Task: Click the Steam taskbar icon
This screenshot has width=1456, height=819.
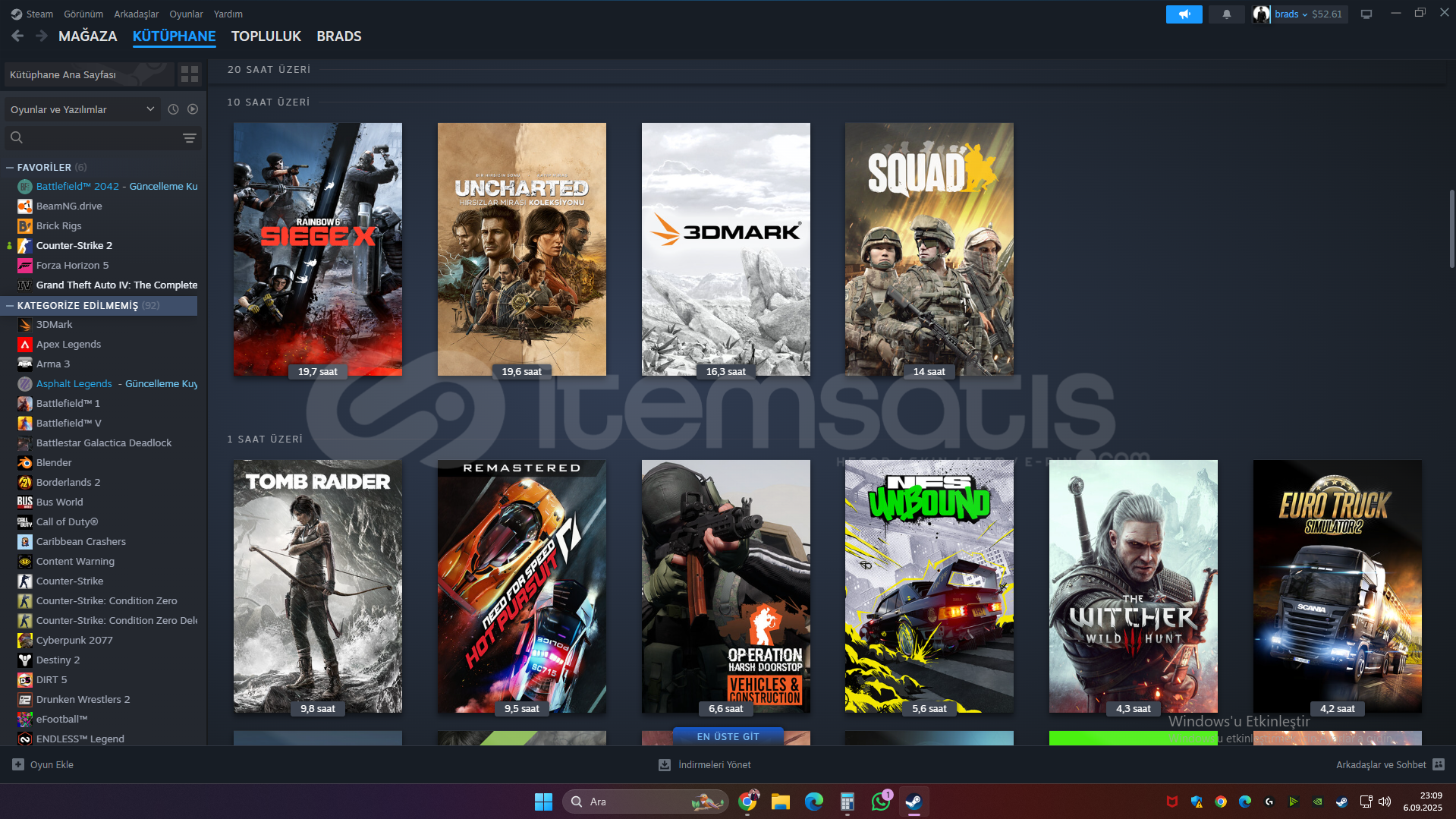Action: [x=914, y=802]
